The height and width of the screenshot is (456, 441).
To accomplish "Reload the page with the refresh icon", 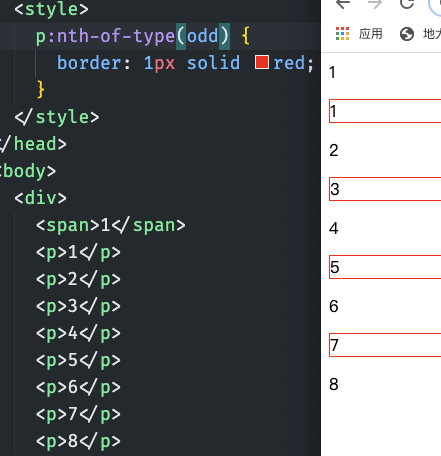I will click(407, 4).
